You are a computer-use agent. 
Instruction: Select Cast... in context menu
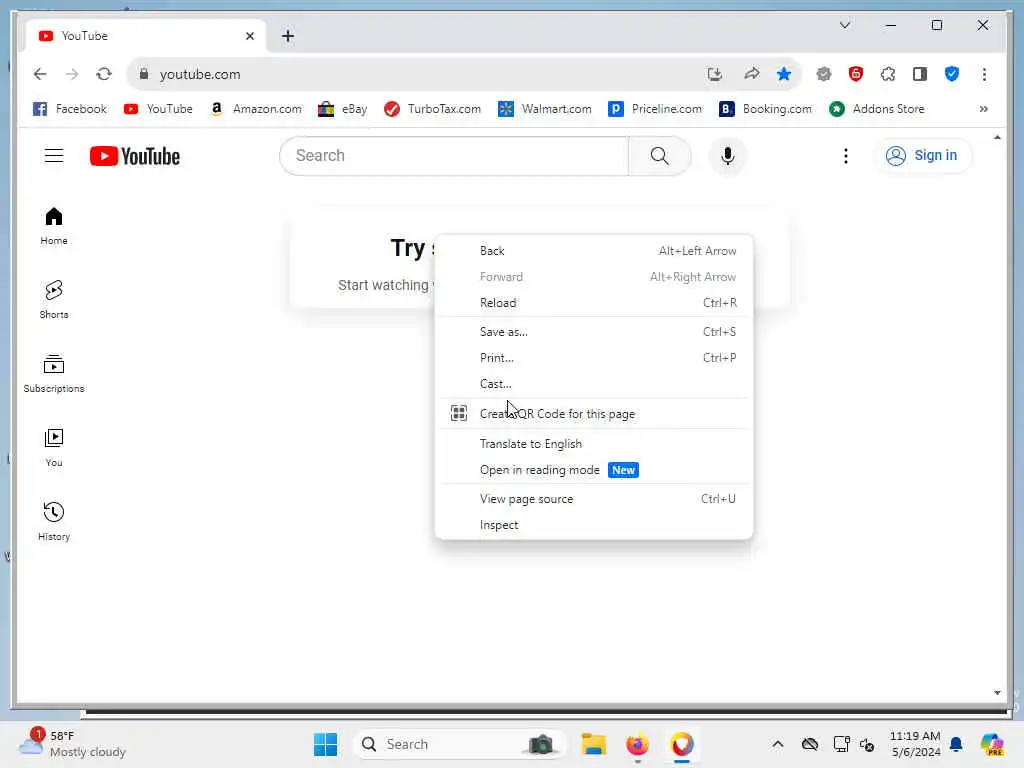(x=594, y=384)
